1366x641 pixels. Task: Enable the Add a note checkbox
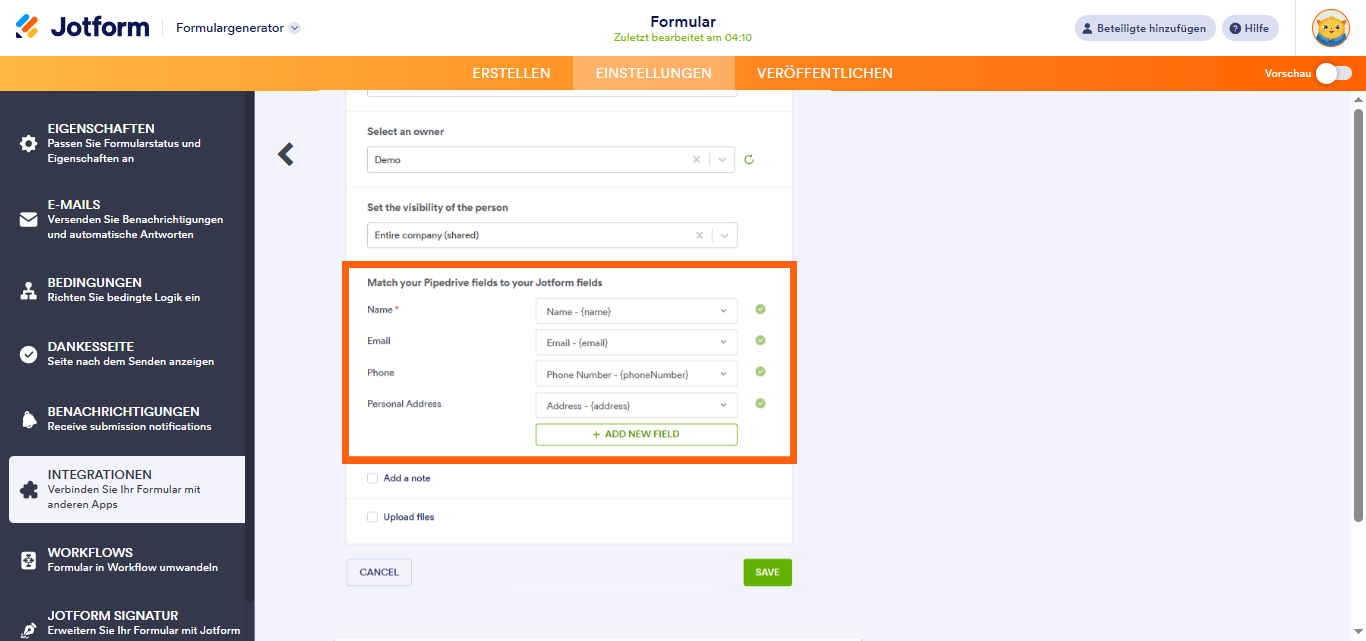click(371, 478)
